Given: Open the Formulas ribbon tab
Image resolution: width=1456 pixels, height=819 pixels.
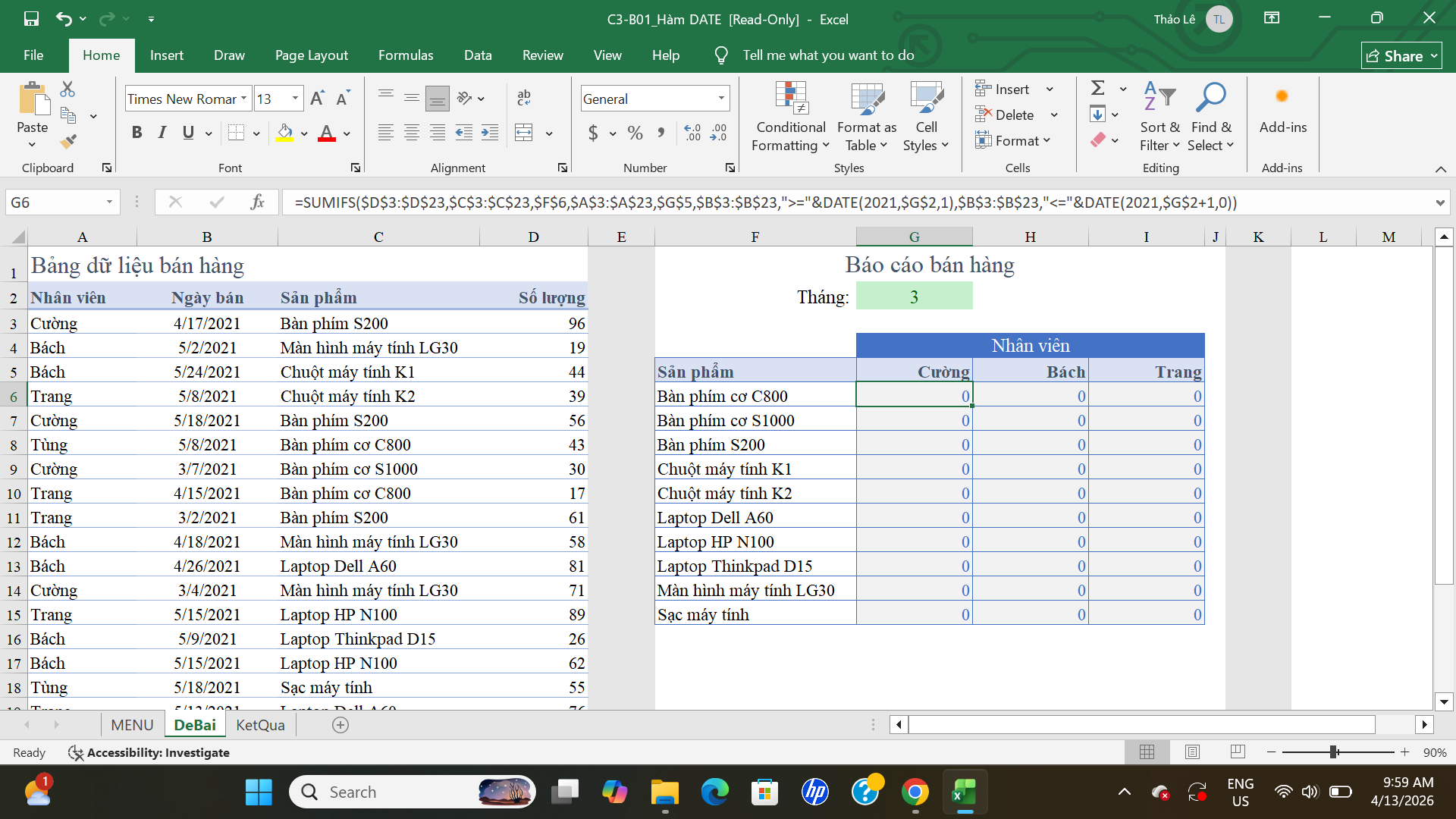Looking at the screenshot, I should click(x=406, y=55).
